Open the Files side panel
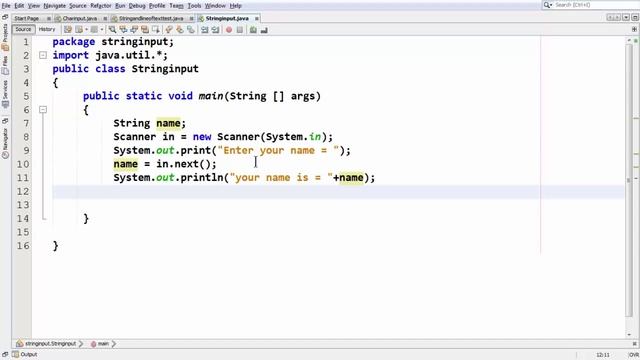Screen dimensions: 640x360 [5, 65]
